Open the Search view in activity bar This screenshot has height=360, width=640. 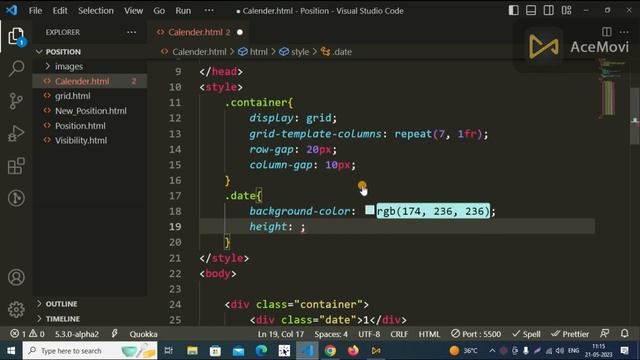[16, 68]
